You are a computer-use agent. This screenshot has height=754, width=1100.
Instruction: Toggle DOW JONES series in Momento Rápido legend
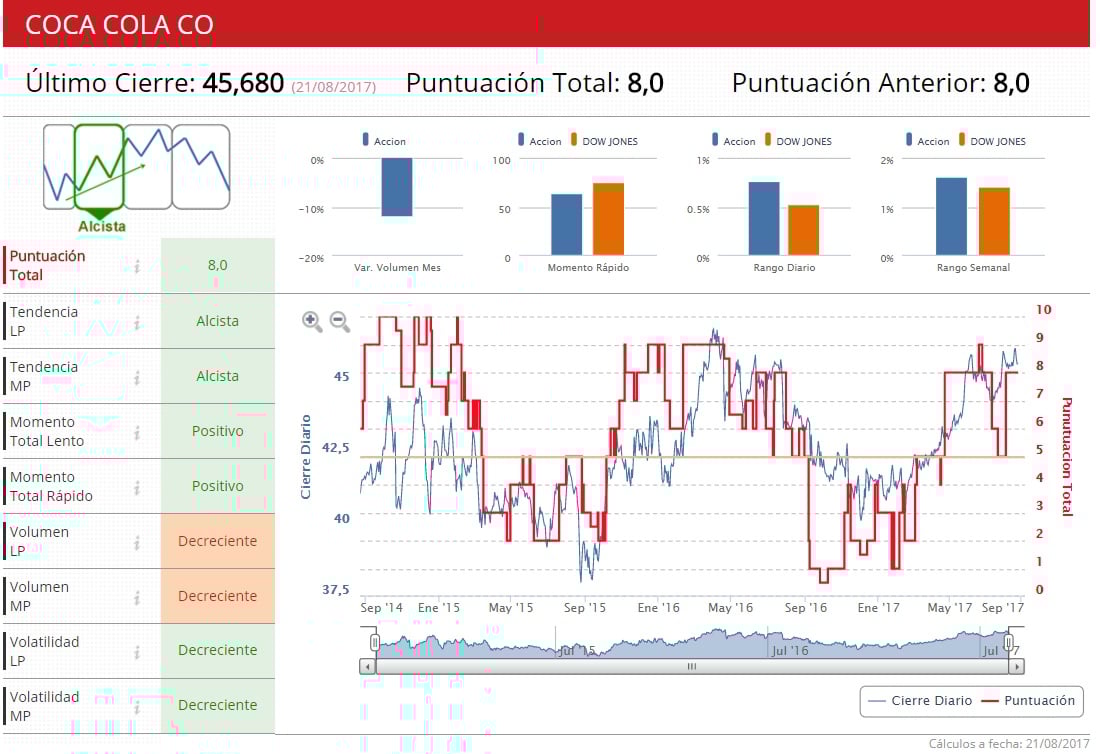(604, 140)
